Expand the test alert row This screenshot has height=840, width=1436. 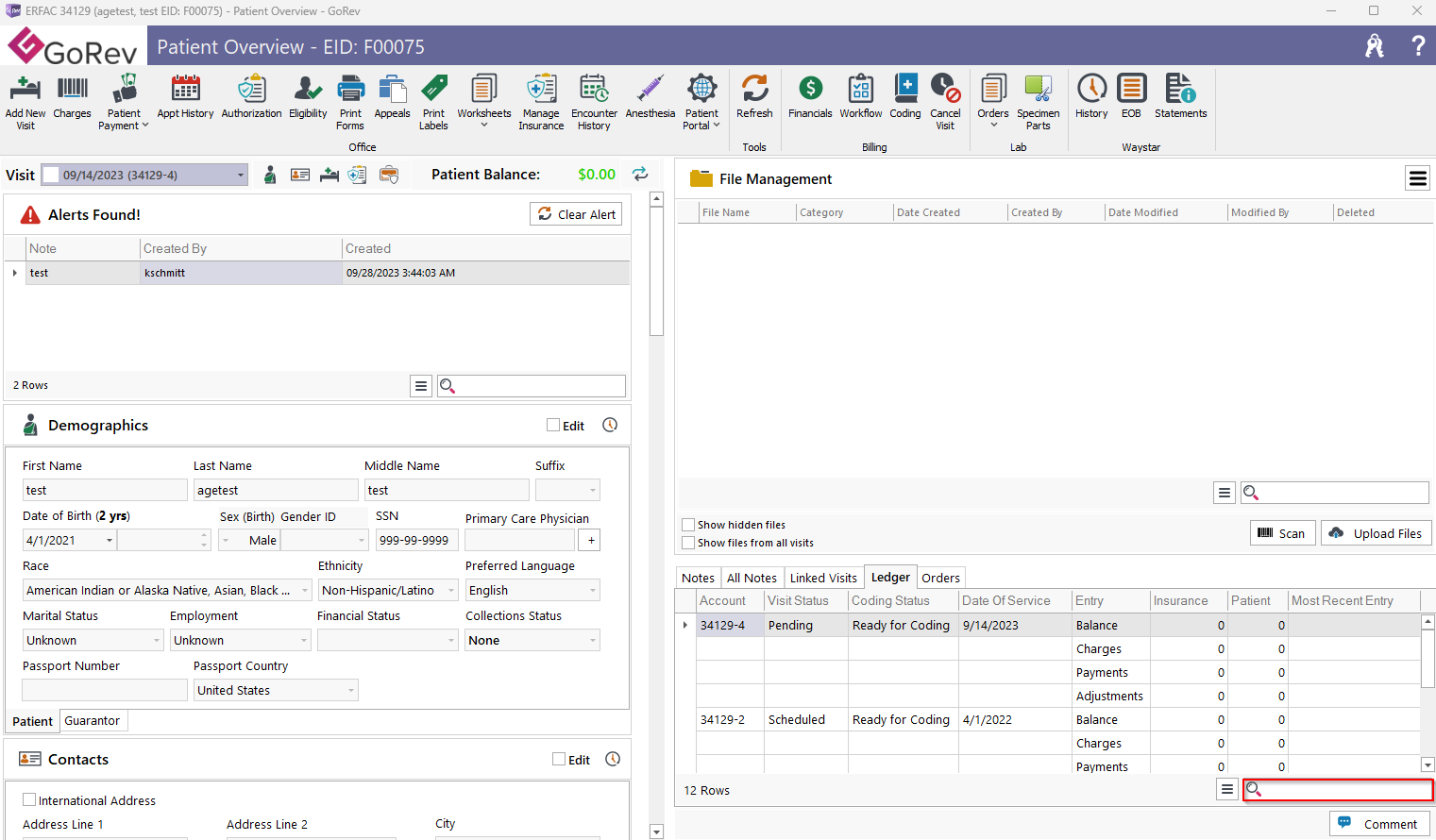(14, 273)
